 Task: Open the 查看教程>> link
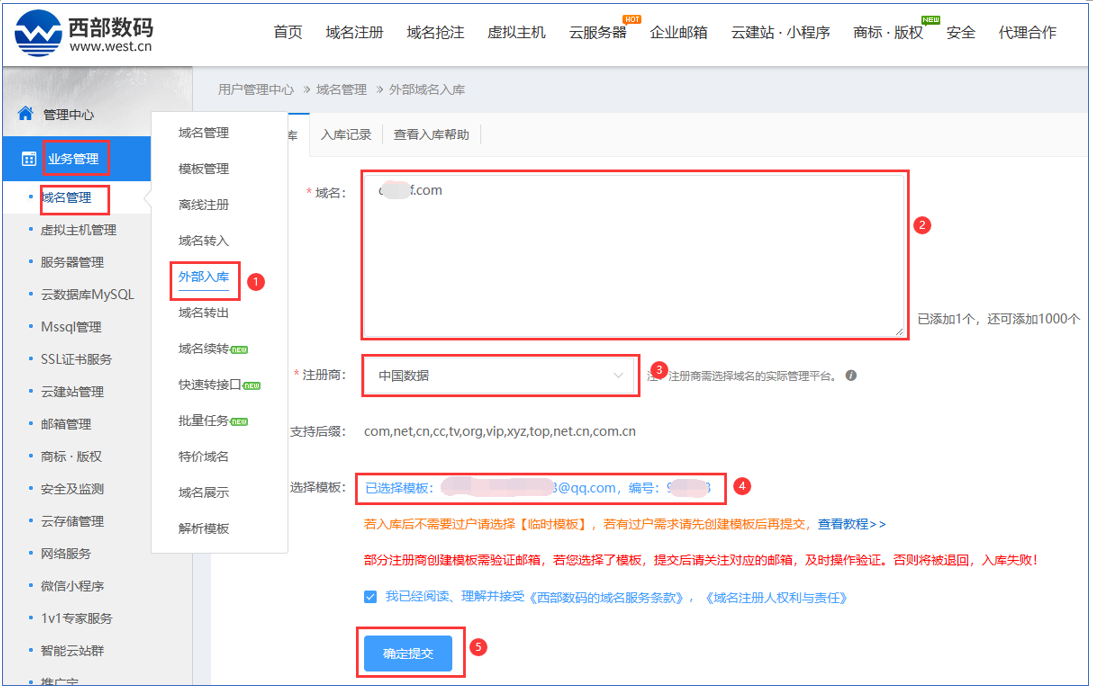point(851,524)
